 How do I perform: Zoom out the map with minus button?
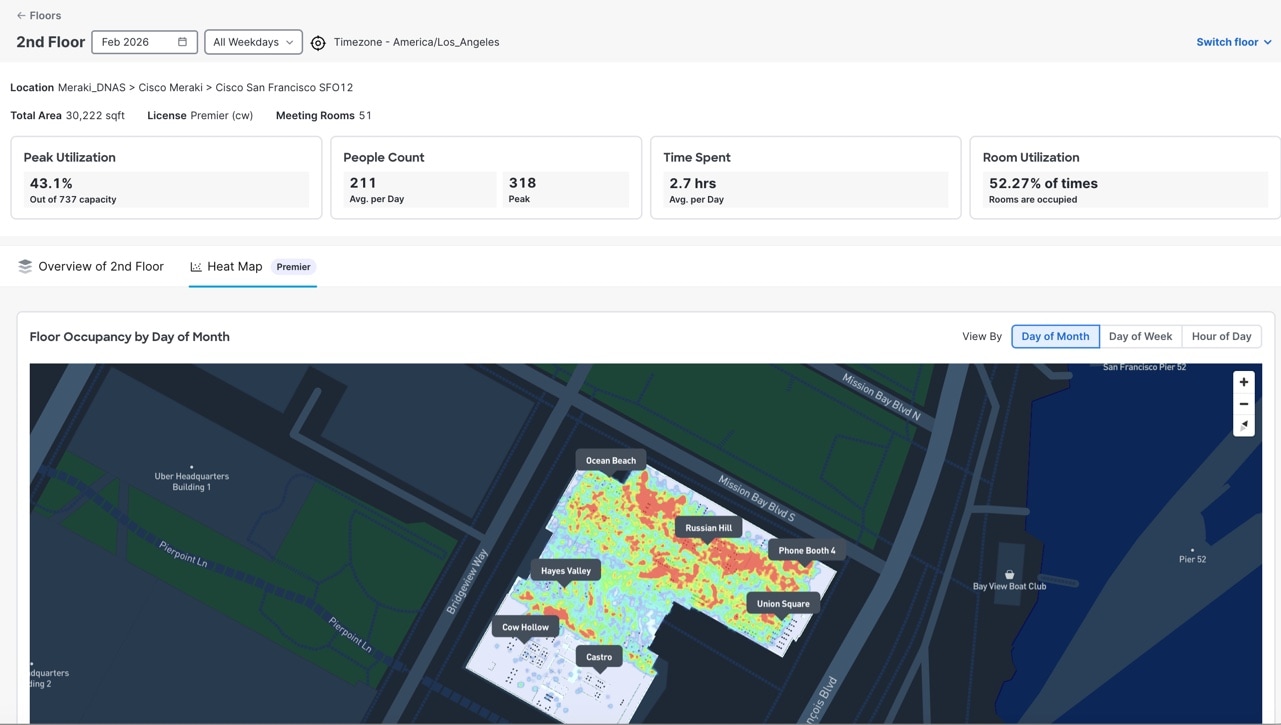click(x=1244, y=404)
